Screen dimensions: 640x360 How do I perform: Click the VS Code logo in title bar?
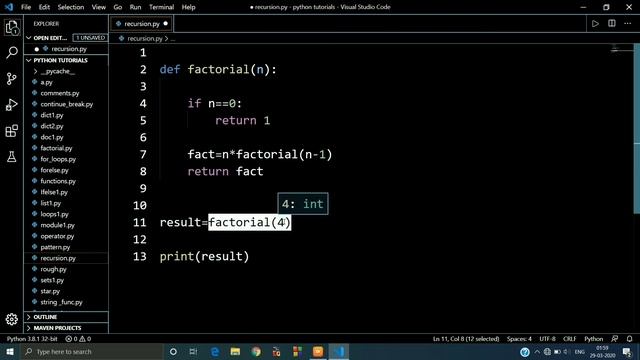9,7
